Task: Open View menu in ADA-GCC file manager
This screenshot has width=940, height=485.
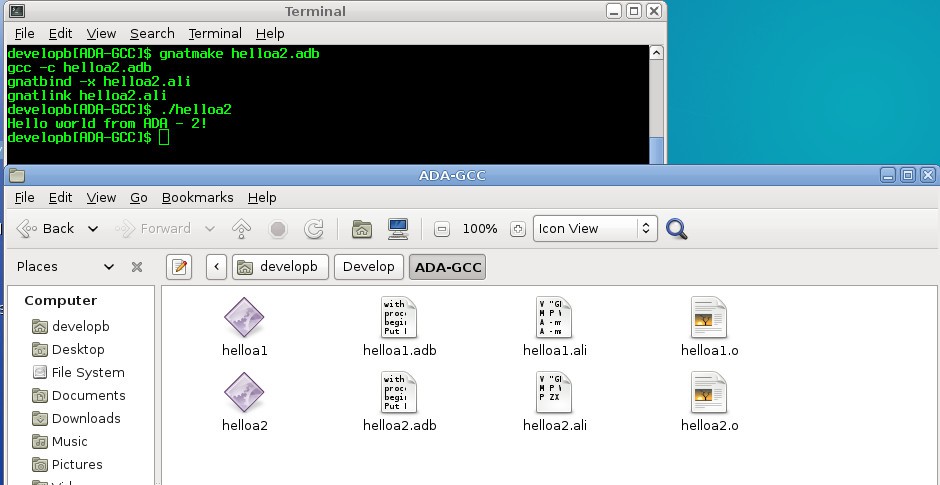Action: pos(101,197)
